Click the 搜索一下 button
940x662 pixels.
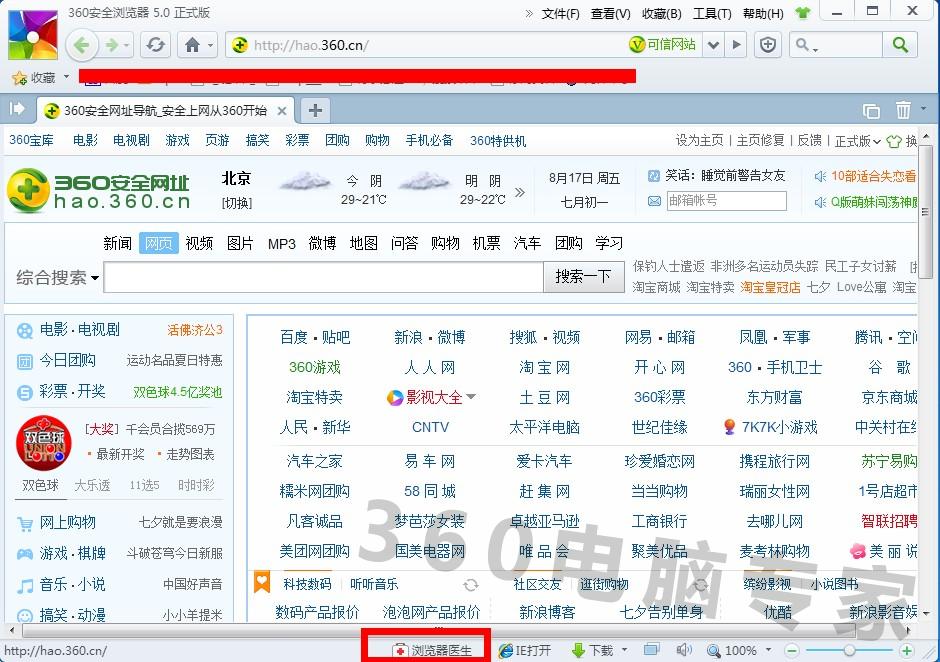(583, 276)
